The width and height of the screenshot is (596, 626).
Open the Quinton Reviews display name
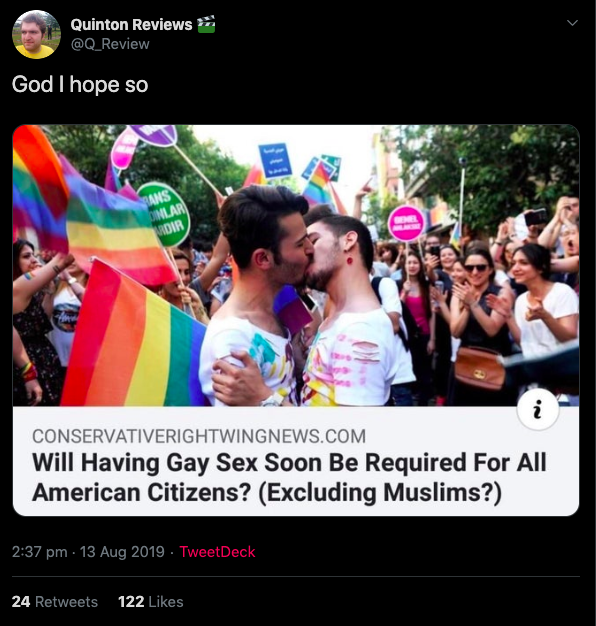point(131,25)
